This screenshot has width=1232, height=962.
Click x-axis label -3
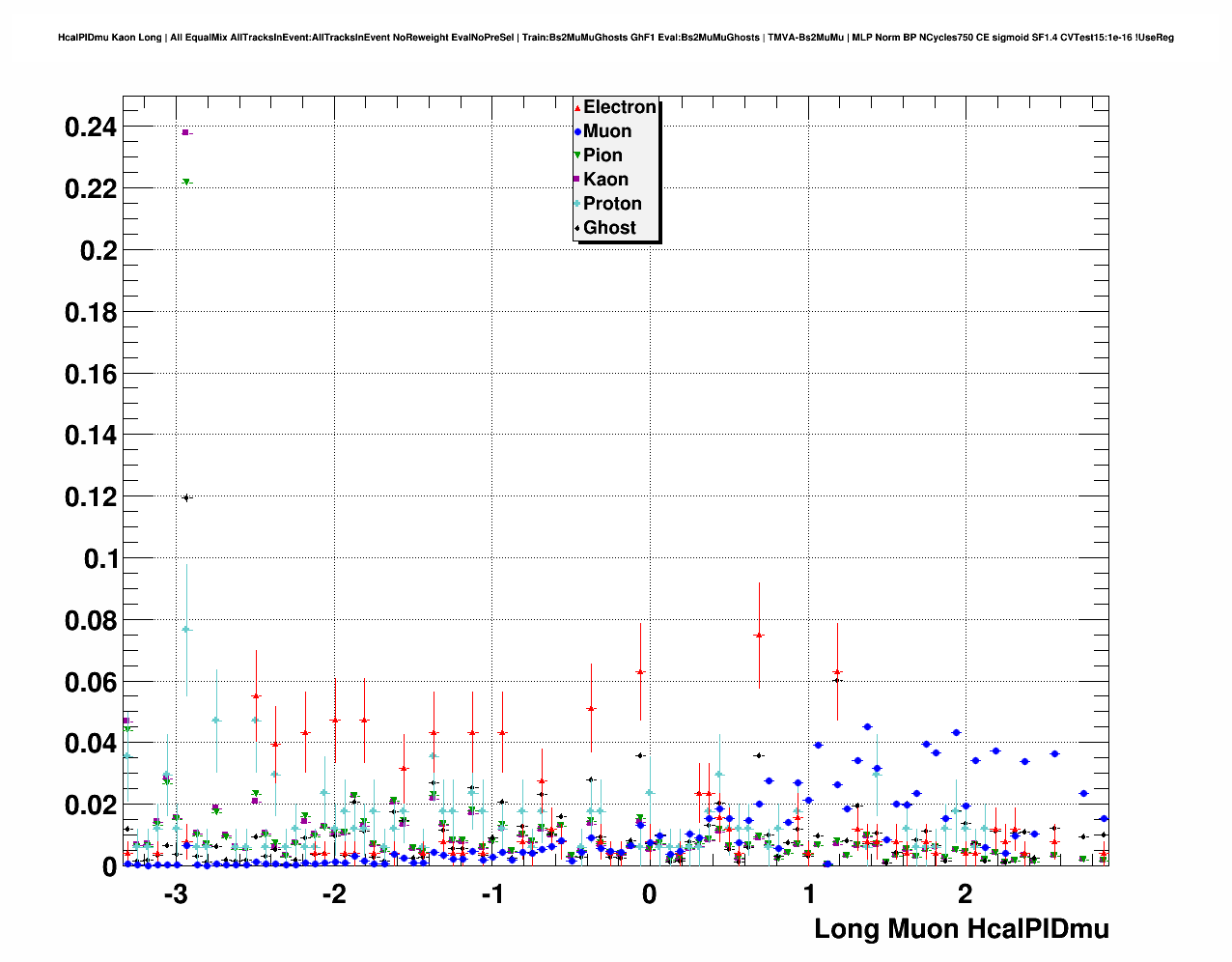(x=175, y=894)
